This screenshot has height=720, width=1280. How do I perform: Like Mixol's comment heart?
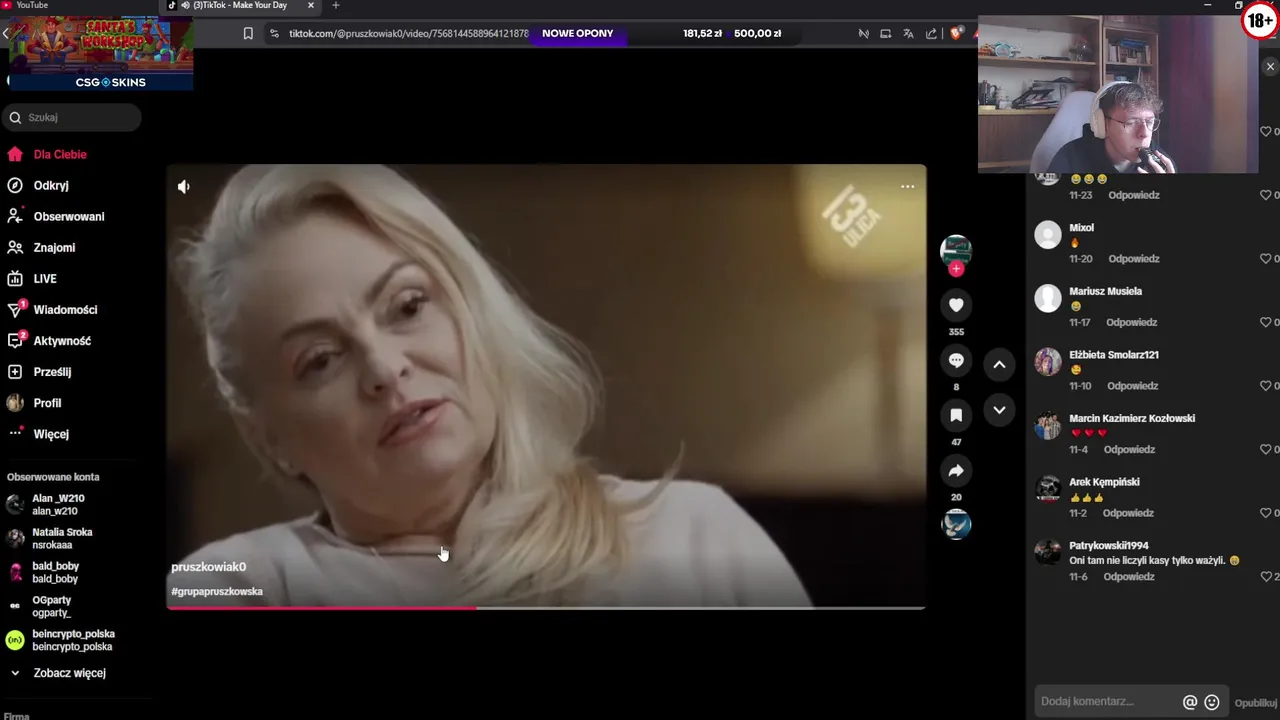tap(1266, 259)
